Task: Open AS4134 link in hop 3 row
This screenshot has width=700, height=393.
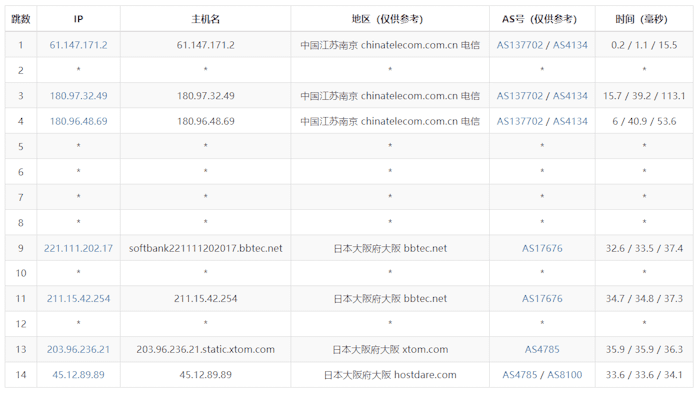Action: point(570,96)
